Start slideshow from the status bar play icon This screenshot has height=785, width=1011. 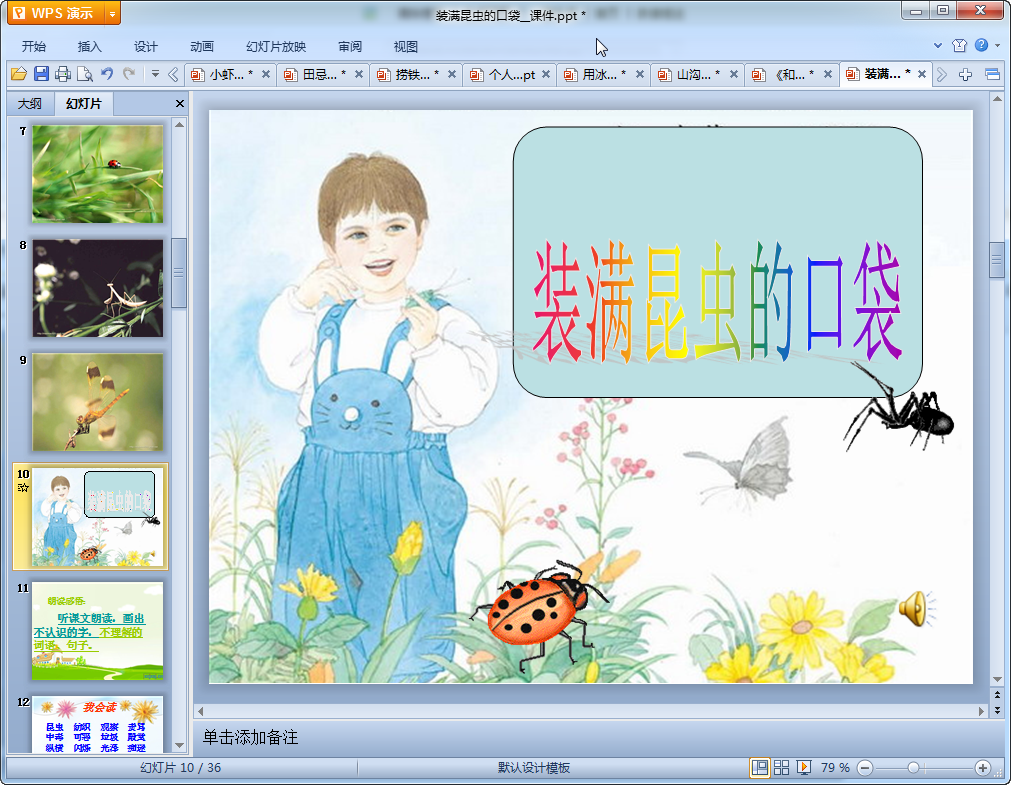coord(803,768)
